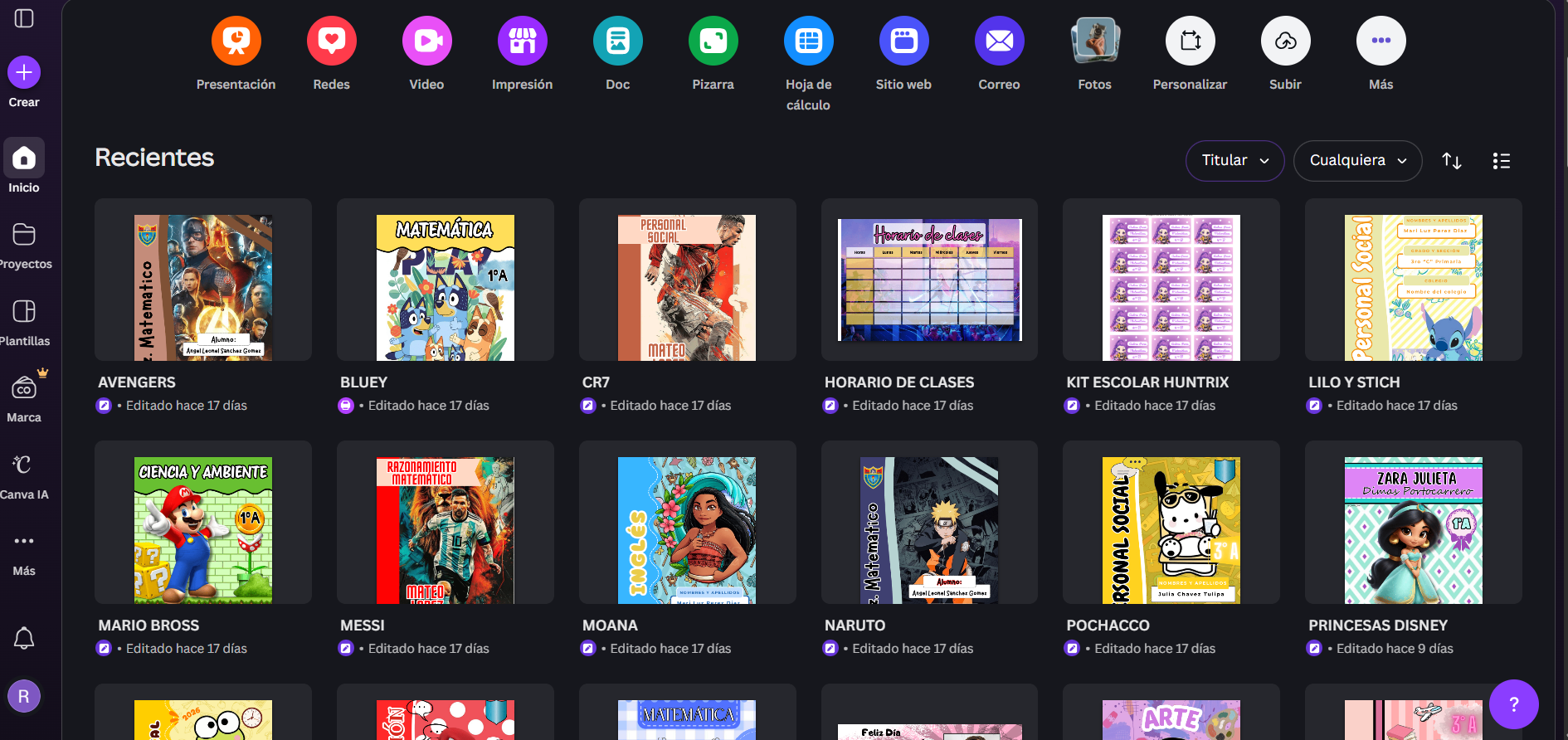Create a new Presentación design
Screen dimensions: 1568x740
[x=236, y=41]
